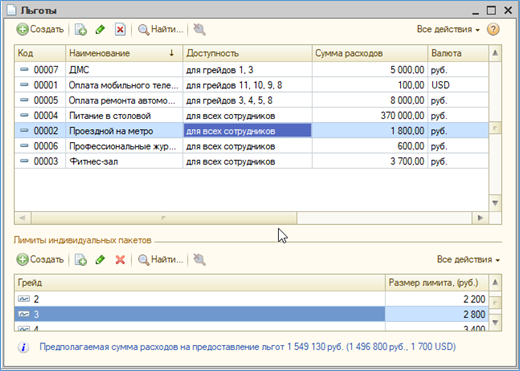Click the top Создать button
This screenshot has width=520, height=371.
(x=40, y=29)
